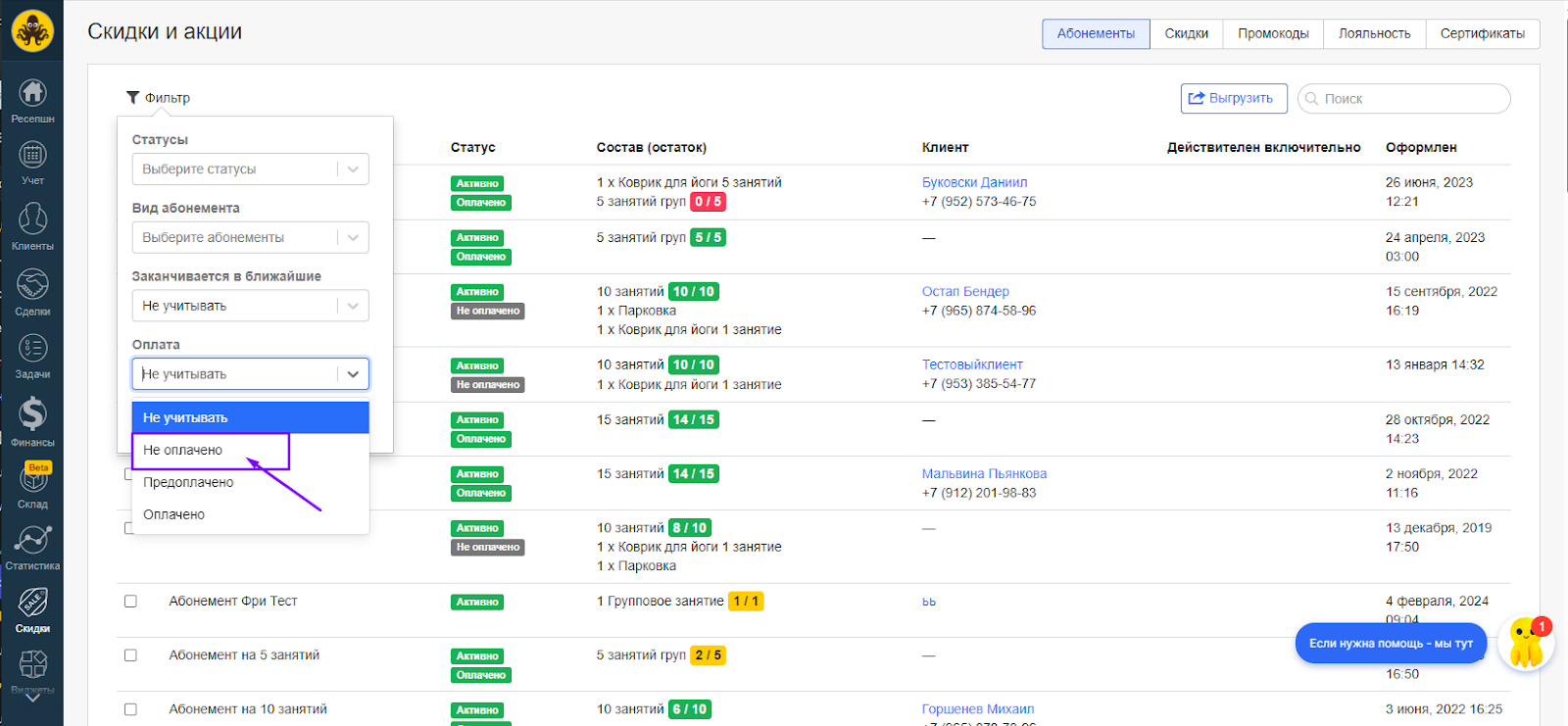This screenshot has width=1568, height=726.
Task: Switch to the Промокоды tab
Action: click(1272, 34)
